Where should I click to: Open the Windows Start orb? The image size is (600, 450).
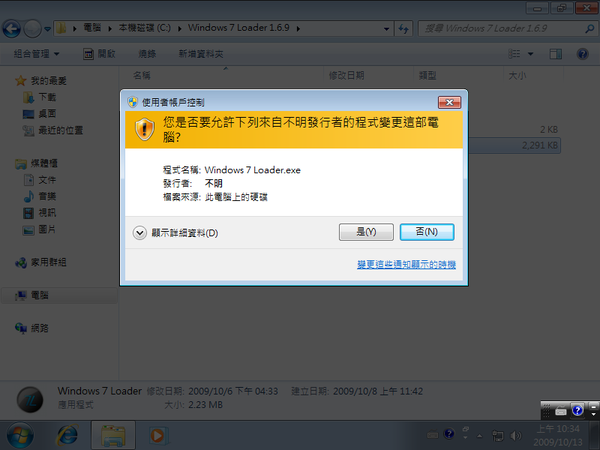(x=20, y=435)
